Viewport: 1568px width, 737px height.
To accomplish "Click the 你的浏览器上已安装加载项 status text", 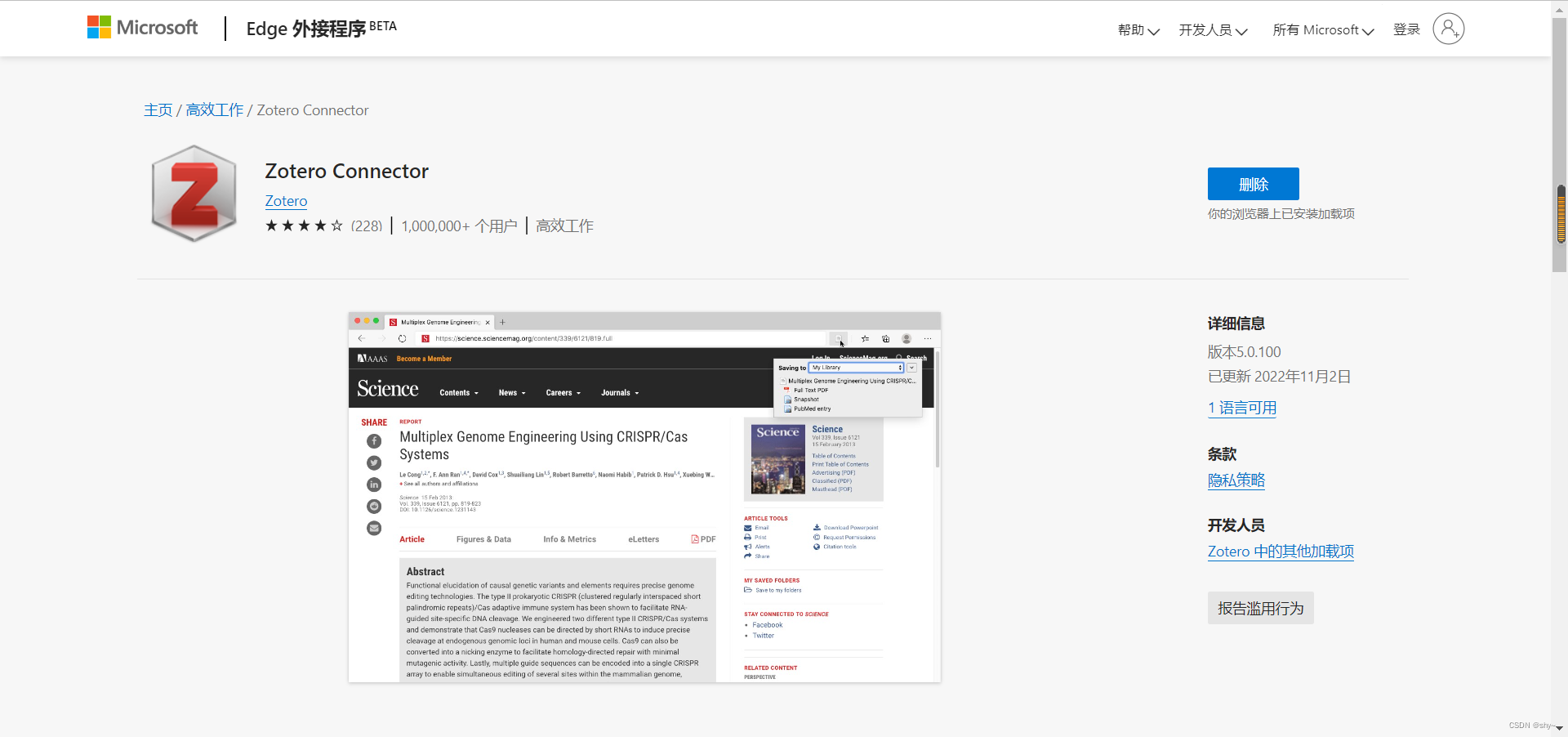I will 1281,214.
